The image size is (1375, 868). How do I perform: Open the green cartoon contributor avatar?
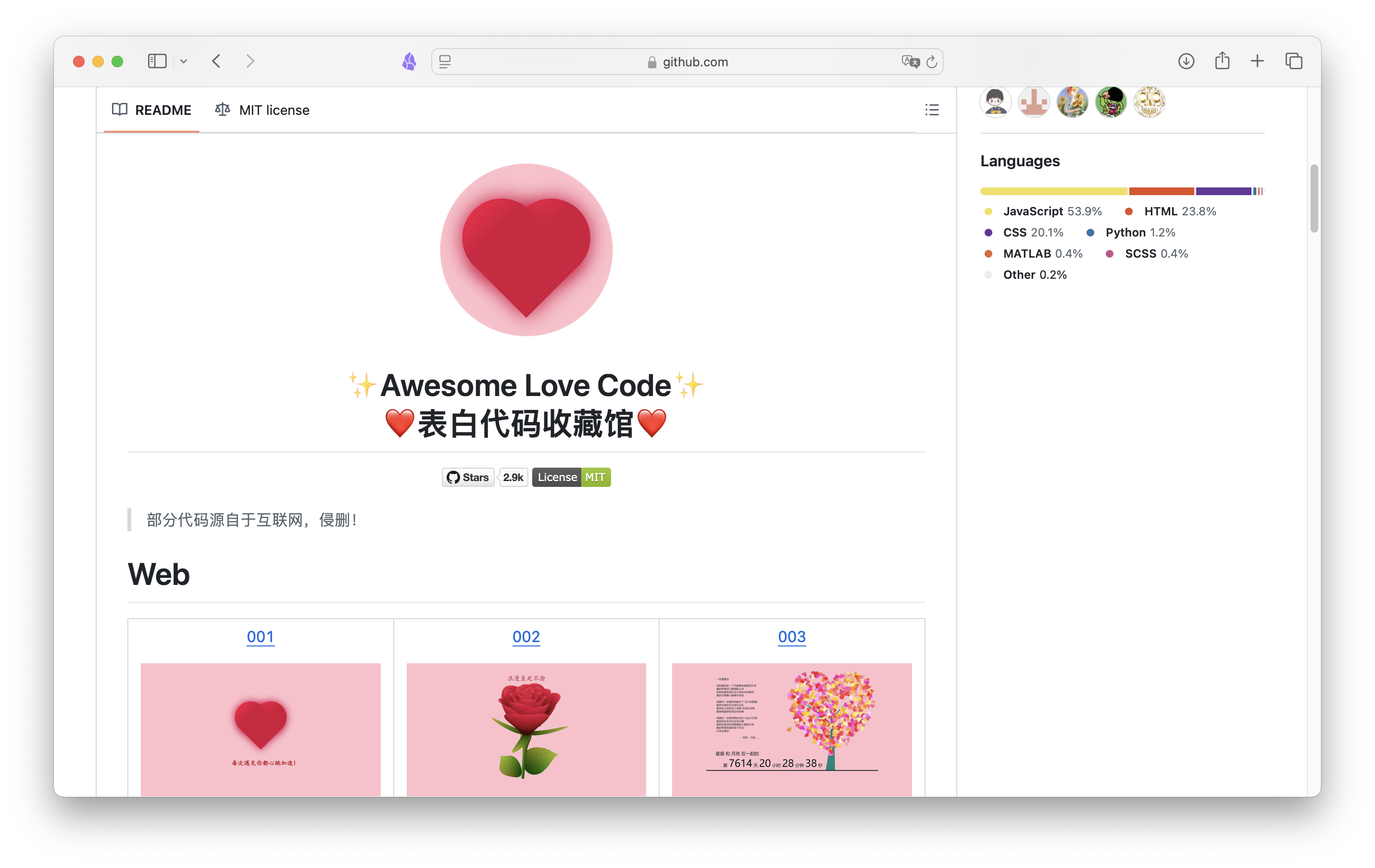[1111, 102]
